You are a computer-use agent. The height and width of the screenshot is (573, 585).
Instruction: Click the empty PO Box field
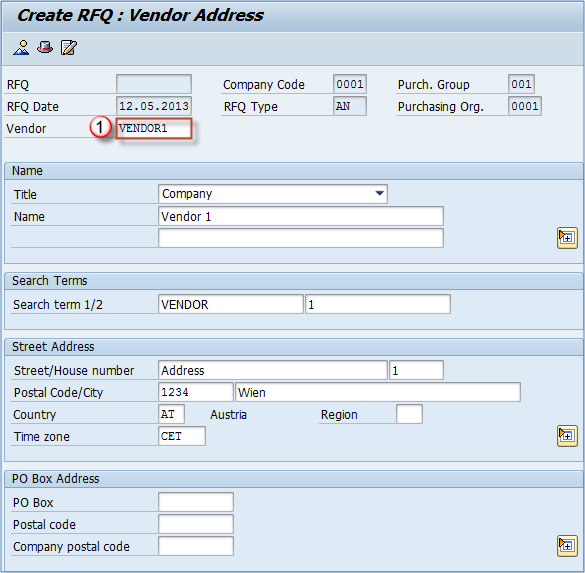coord(196,502)
